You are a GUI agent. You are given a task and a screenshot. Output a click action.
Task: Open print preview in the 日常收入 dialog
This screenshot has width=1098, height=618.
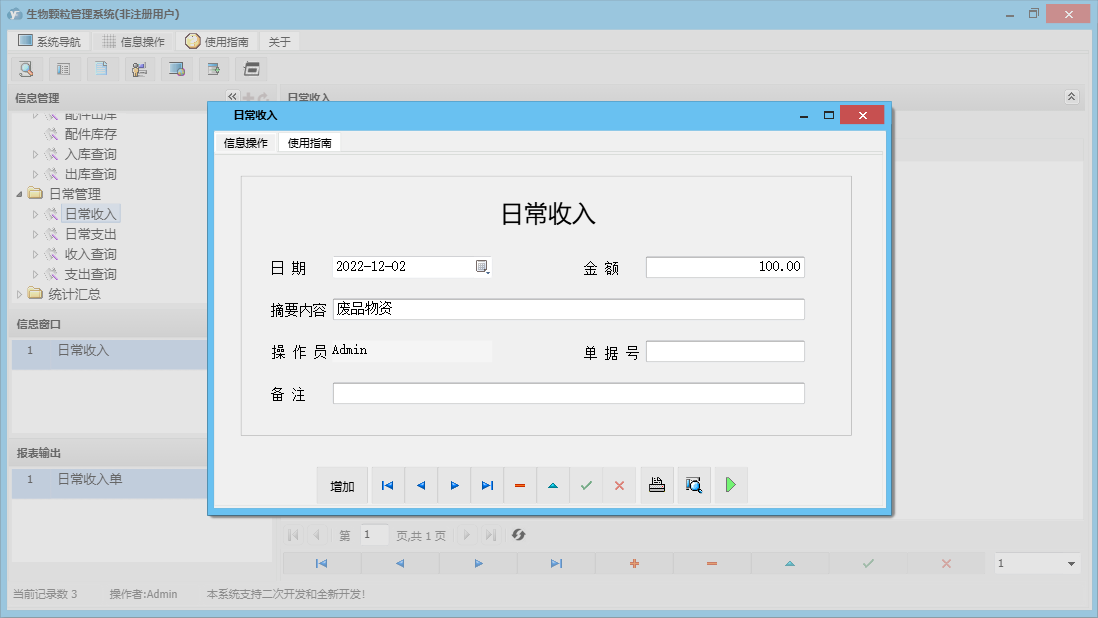[693, 485]
